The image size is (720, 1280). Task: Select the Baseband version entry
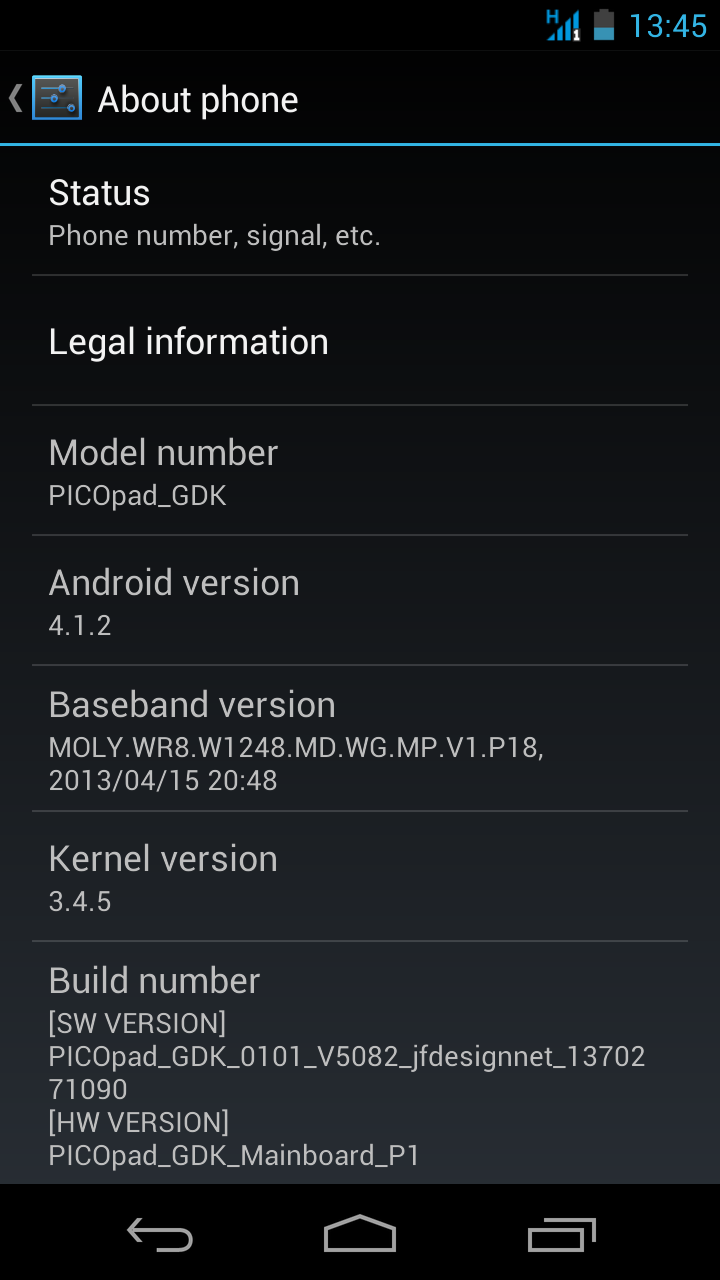tap(360, 739)
